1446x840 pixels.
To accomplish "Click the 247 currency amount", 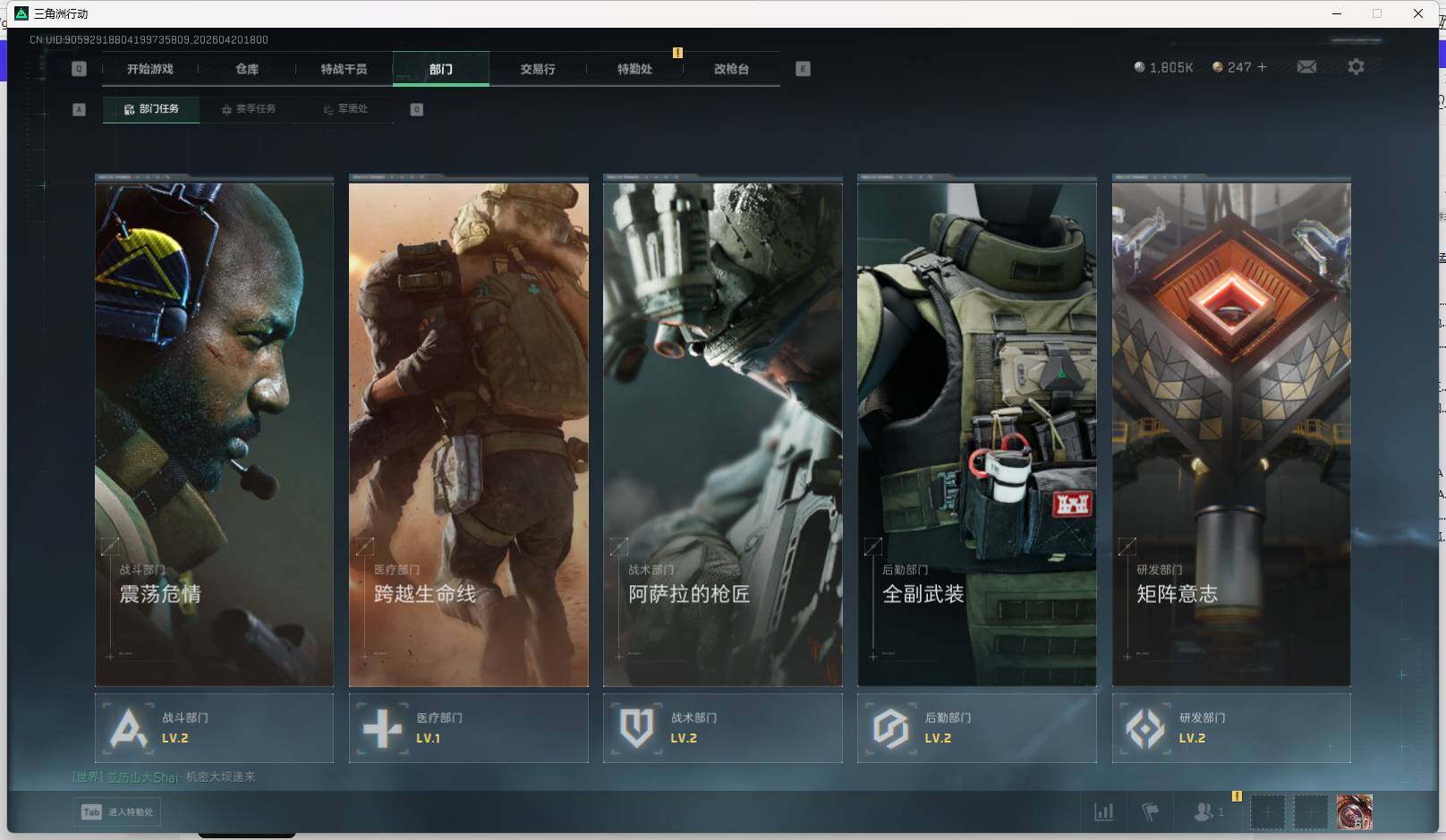I will pyautogui.click(x=1239, y=67).
